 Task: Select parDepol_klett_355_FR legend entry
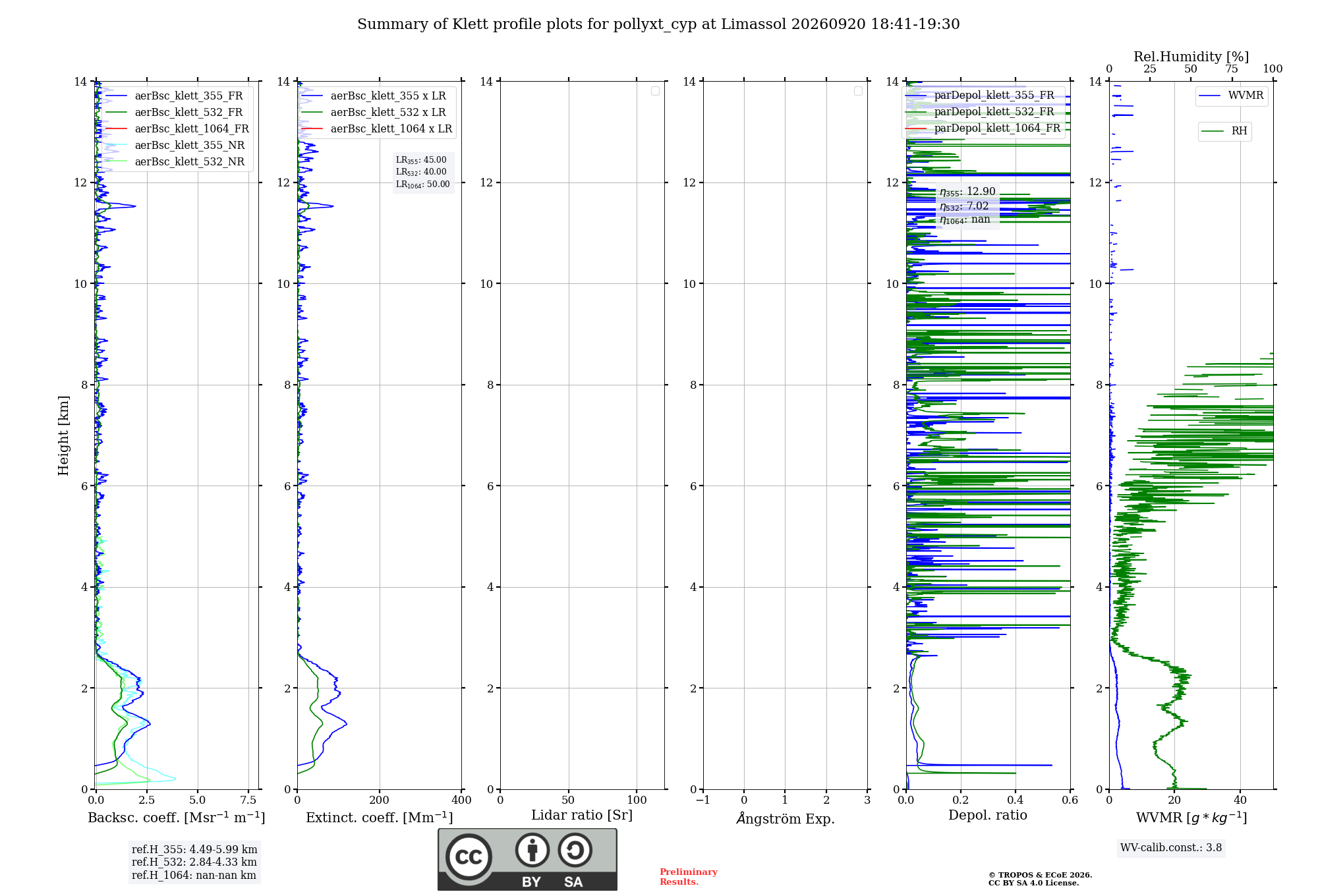coord(980,95)
